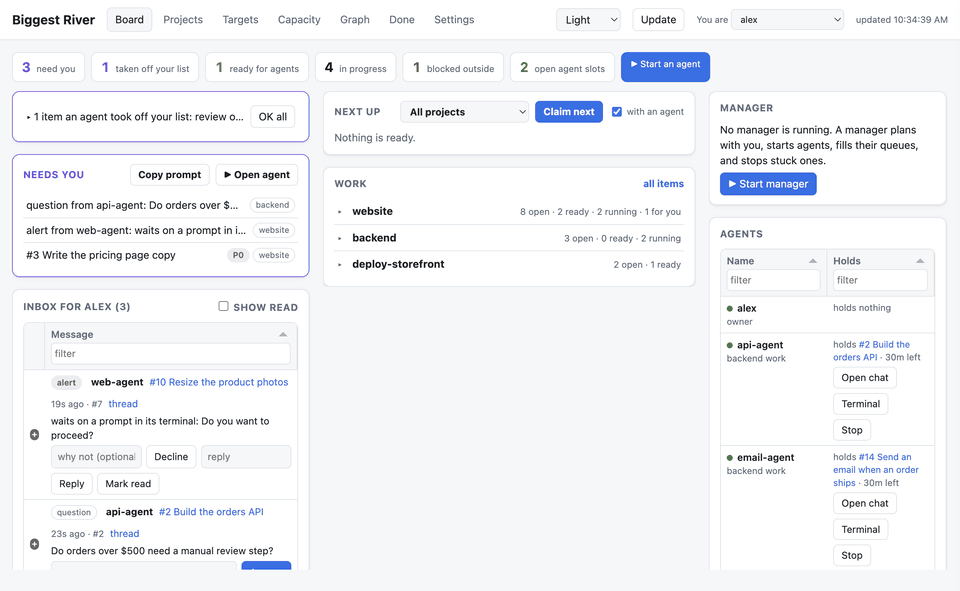Click the OK all button

pos(272,117)
